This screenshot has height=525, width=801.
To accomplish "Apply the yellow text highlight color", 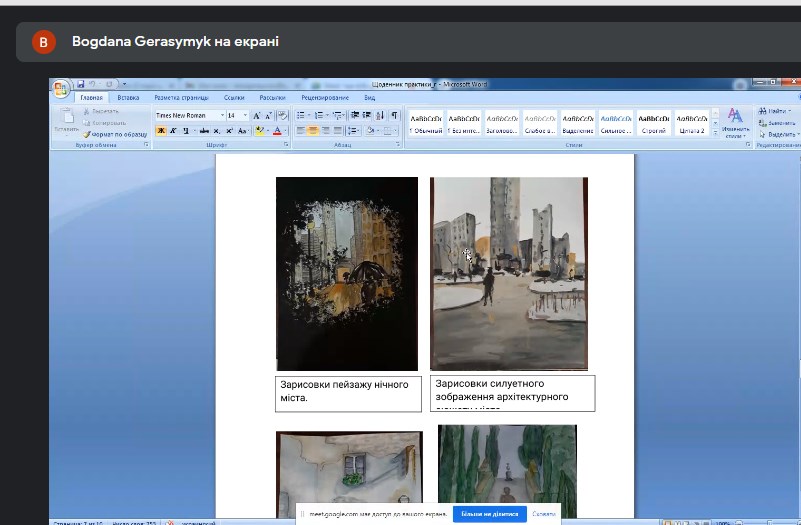I will coord(260,131).
